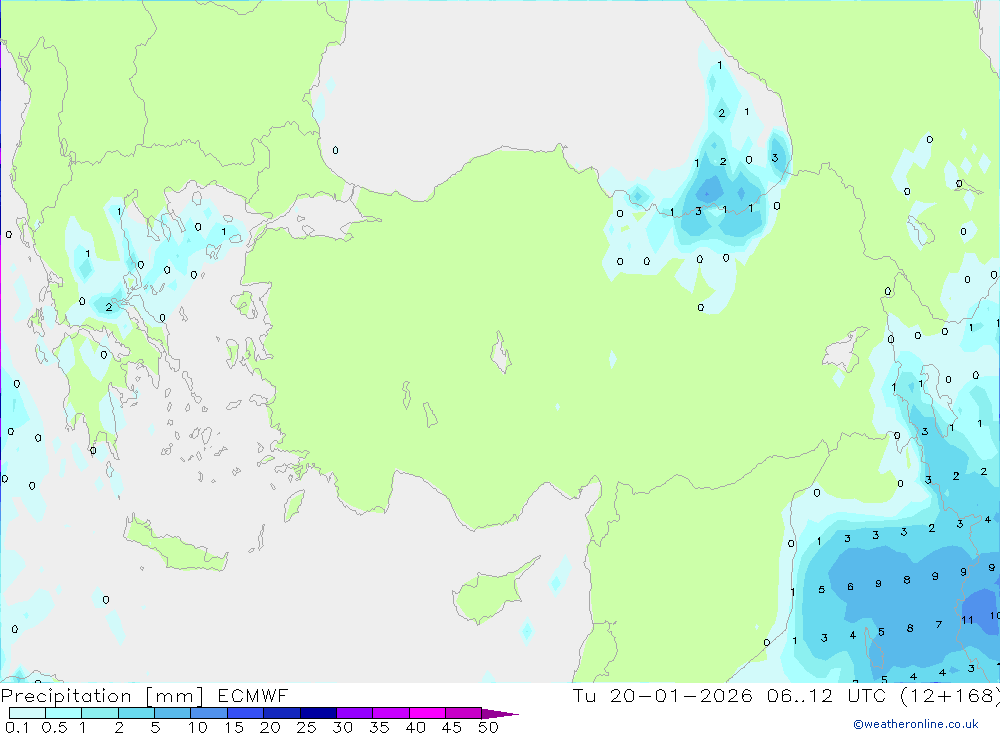Select the 2–5 mm legend color box
The width and height of the screenshot is (1000, 733).
136,713
